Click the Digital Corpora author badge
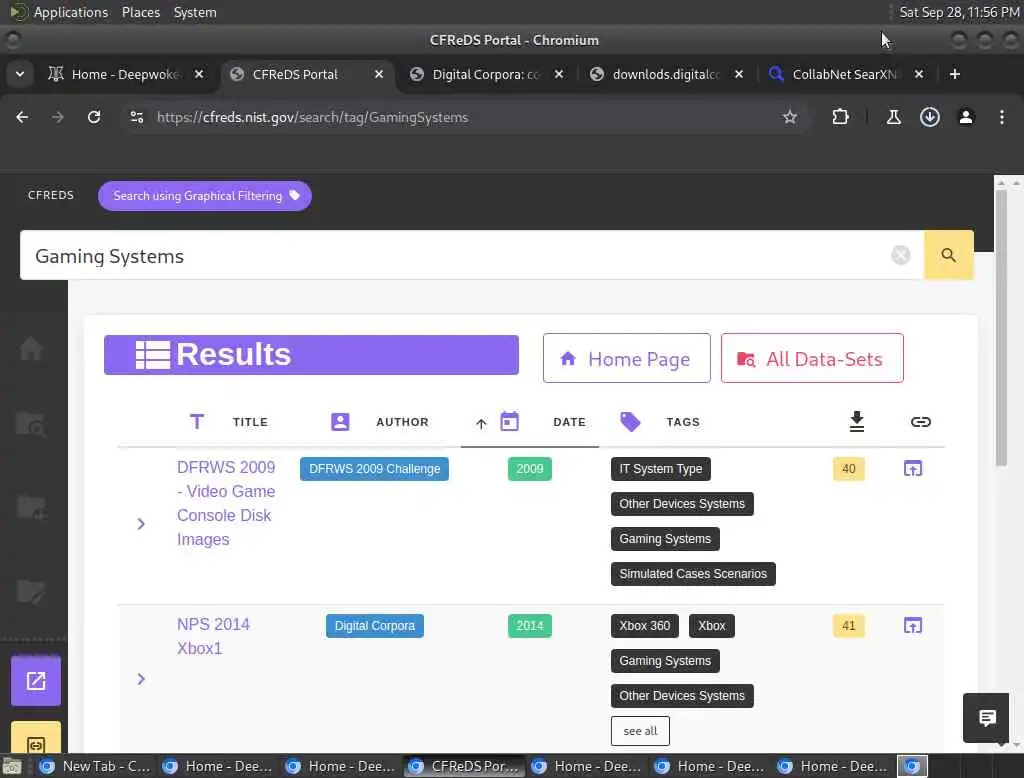The image size is (1024, 778). (375, 626)
